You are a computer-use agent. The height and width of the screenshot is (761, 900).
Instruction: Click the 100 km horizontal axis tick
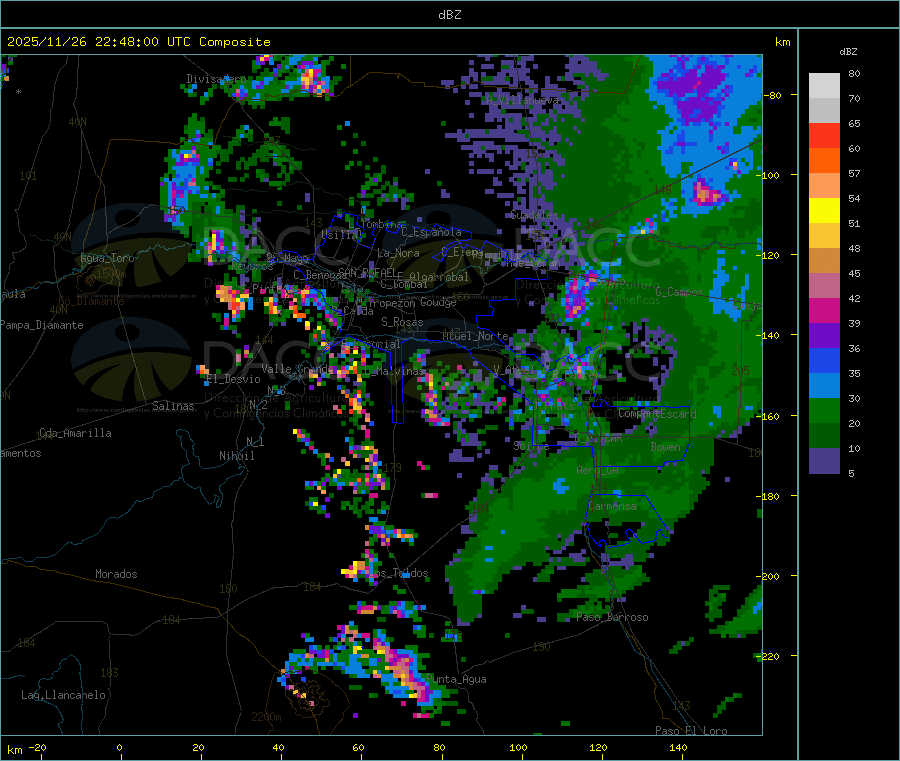[x=518, y=748]
